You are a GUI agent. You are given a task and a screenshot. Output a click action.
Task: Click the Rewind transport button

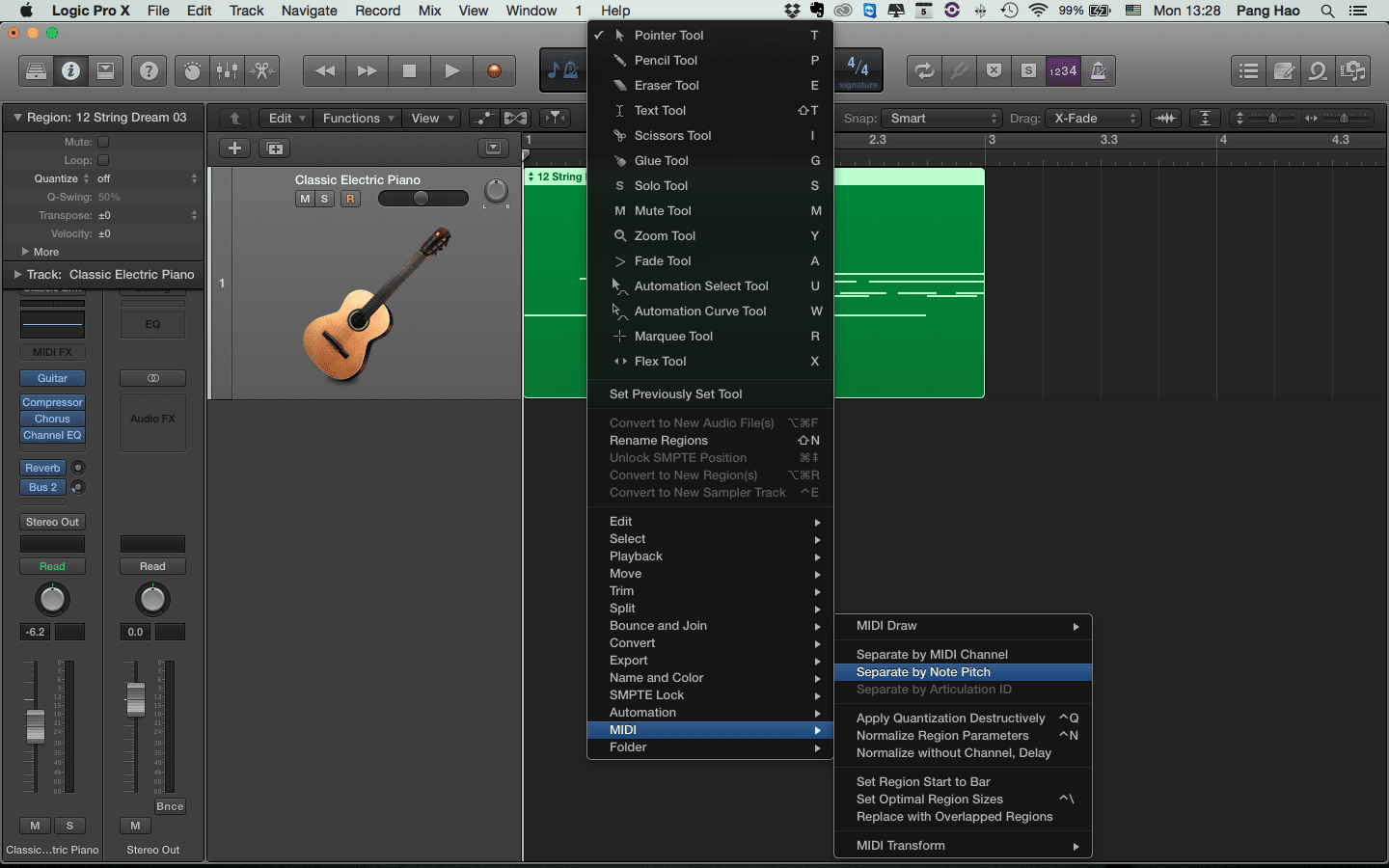325,70
